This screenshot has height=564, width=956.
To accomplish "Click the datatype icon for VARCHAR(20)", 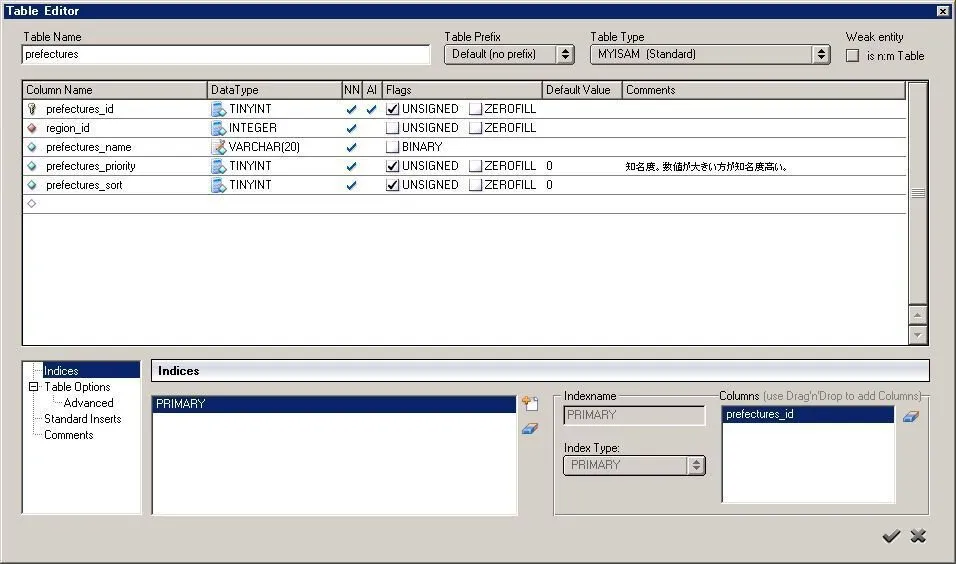I will click(x=219, y=147).
